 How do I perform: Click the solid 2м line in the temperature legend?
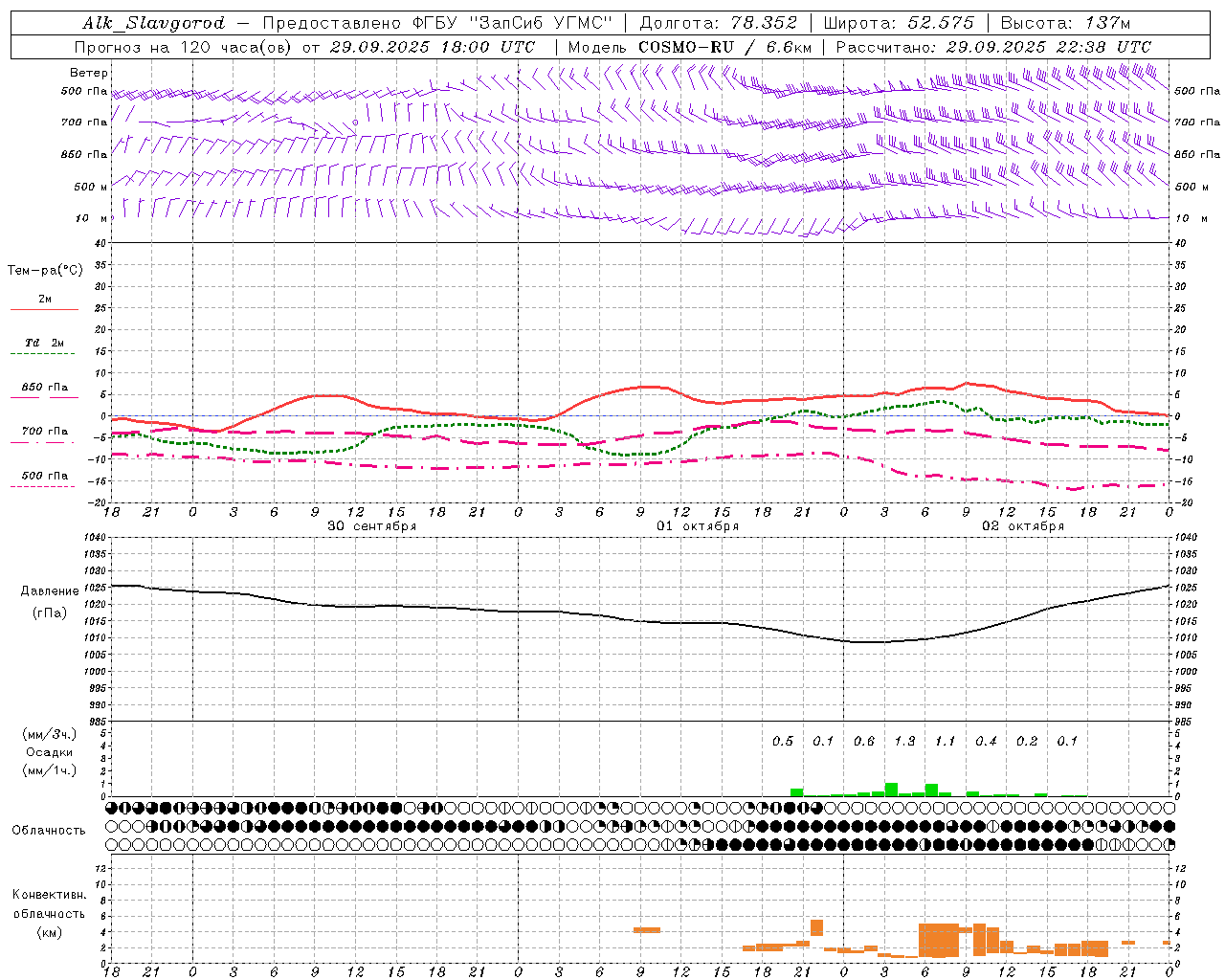(x=44, y=310)
